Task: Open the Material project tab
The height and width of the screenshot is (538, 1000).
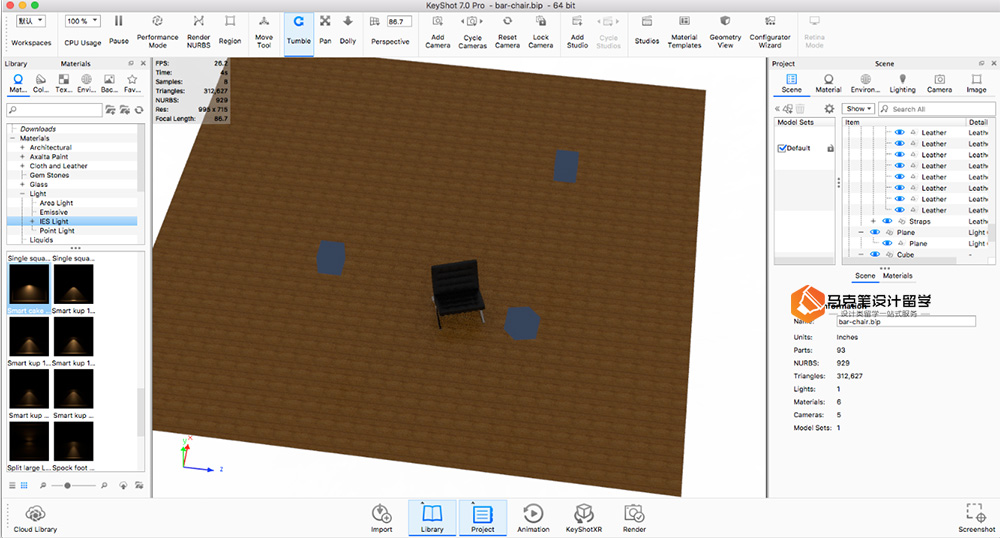Action: click(828, 84)
